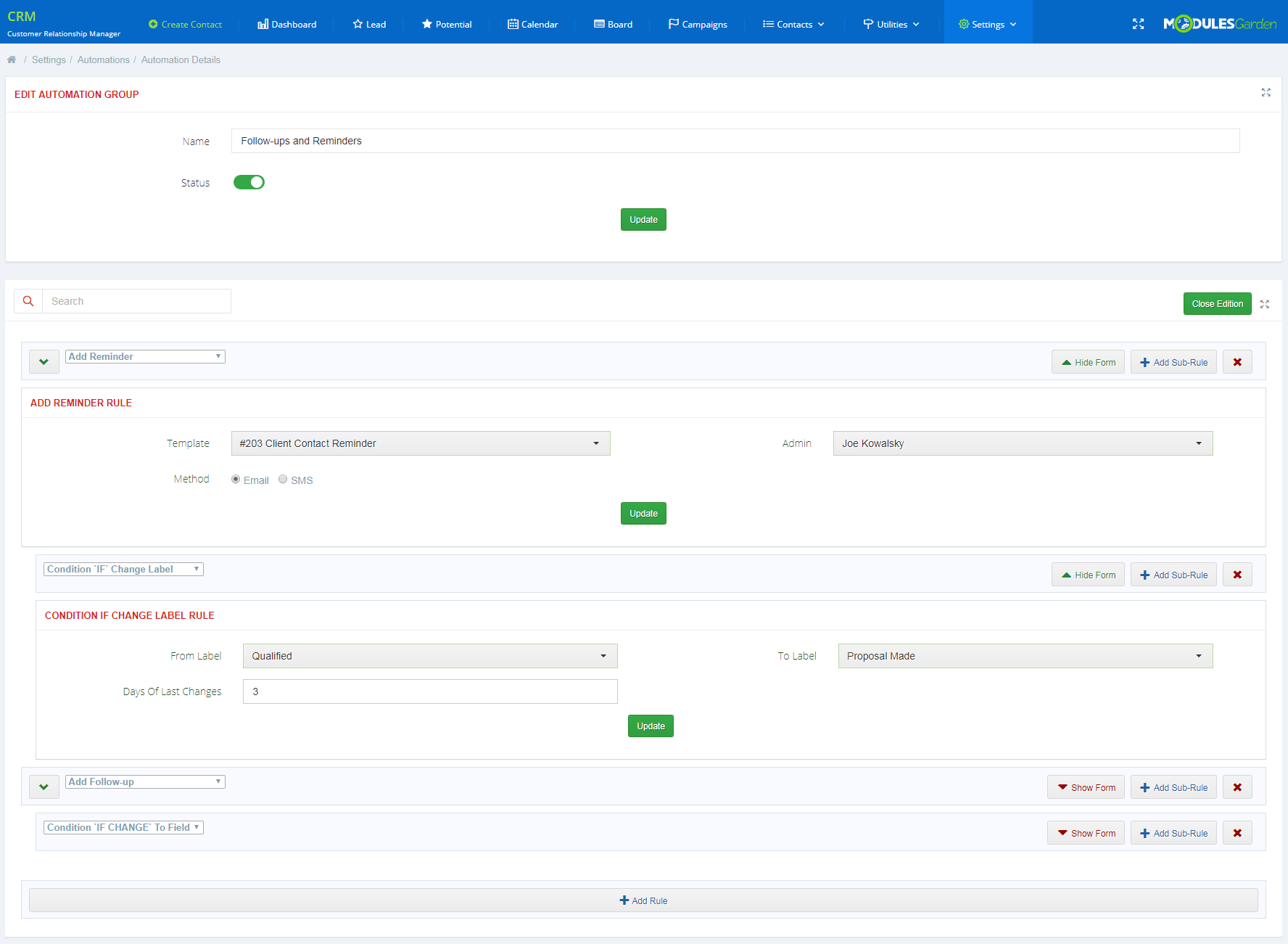1288x944 pixels.
Task: Open the search by clicking the magnifier icon
Action: click(x=28, y=300)
